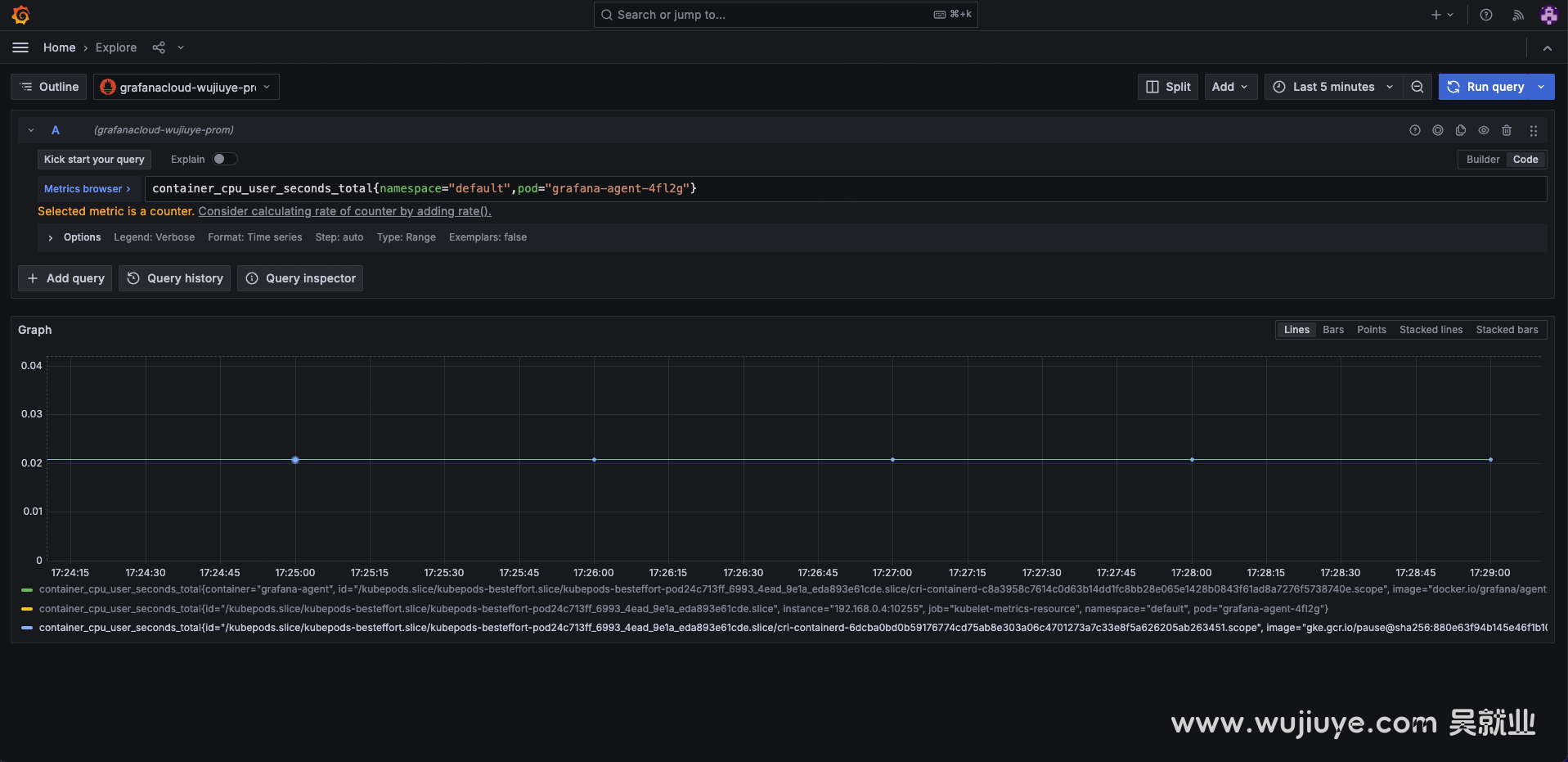
Task: Open the grafanacloud-wujiuye data source picker
Action: point(186,87)
